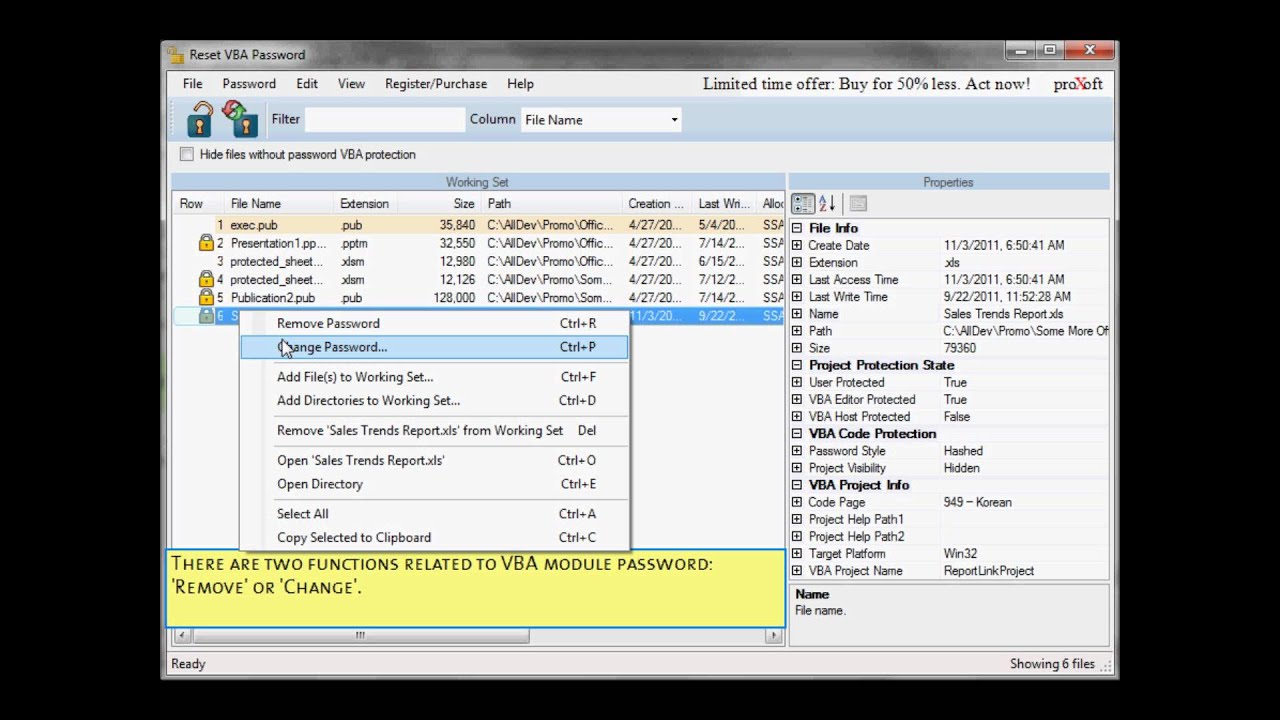Click the file list scrollbar left arrow
The image size is (1280, 720).
tap(181, 635)
